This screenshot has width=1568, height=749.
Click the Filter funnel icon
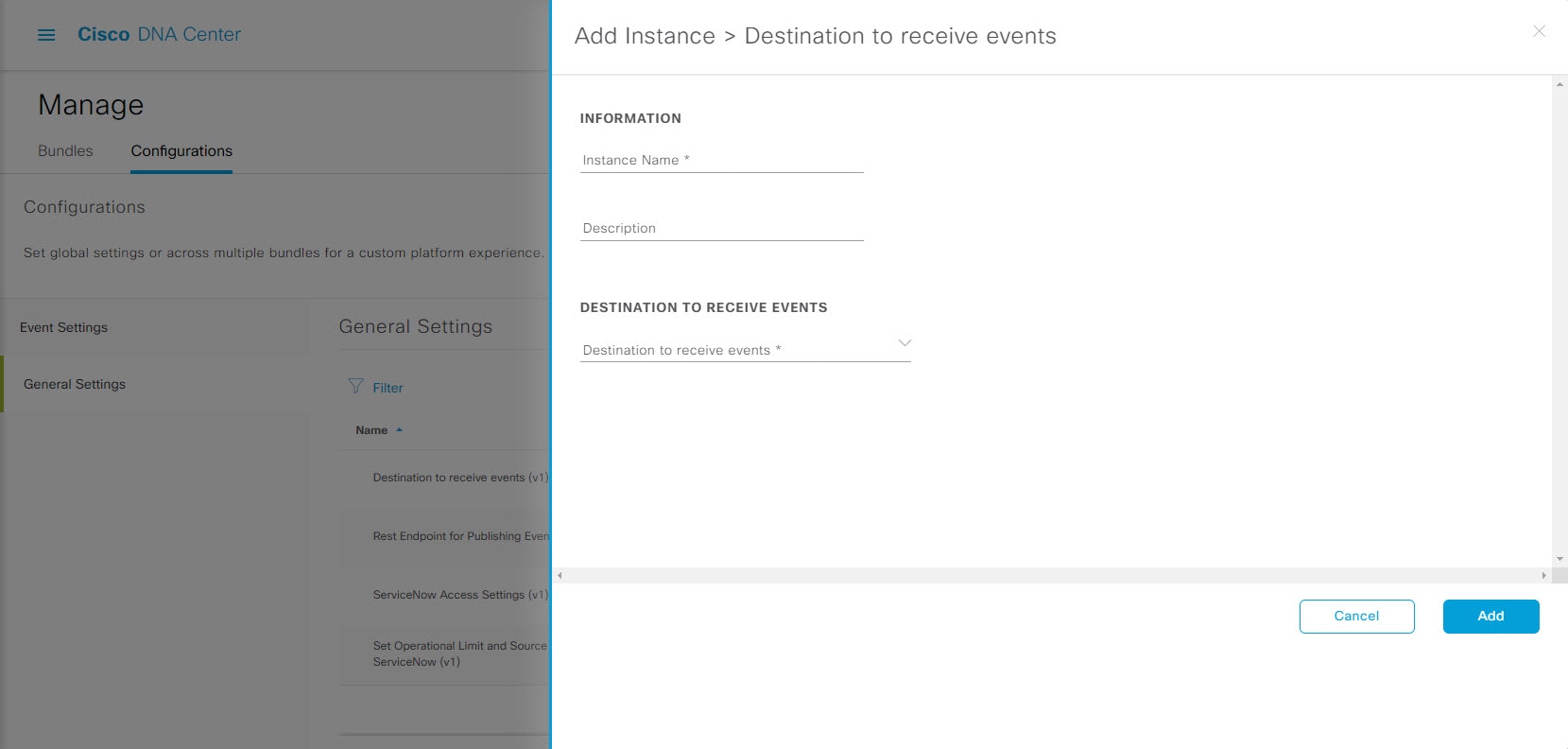(355, 386)
